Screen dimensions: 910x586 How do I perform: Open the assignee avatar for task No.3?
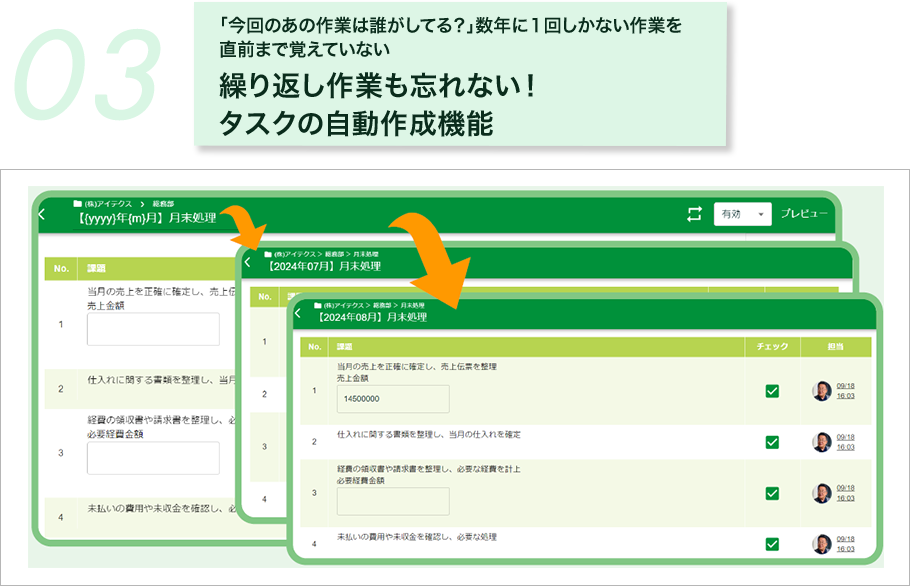click(821, 492)
